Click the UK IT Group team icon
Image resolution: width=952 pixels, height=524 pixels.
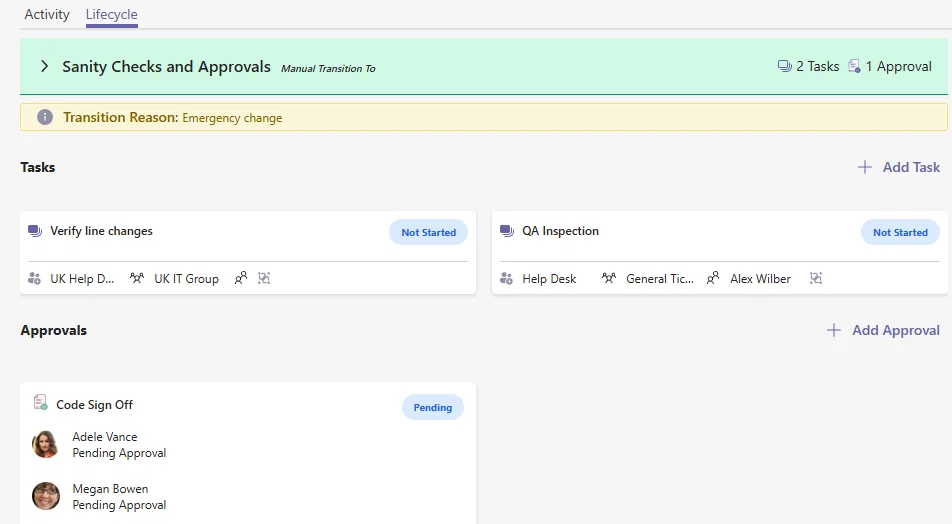(x=137, y=278)
